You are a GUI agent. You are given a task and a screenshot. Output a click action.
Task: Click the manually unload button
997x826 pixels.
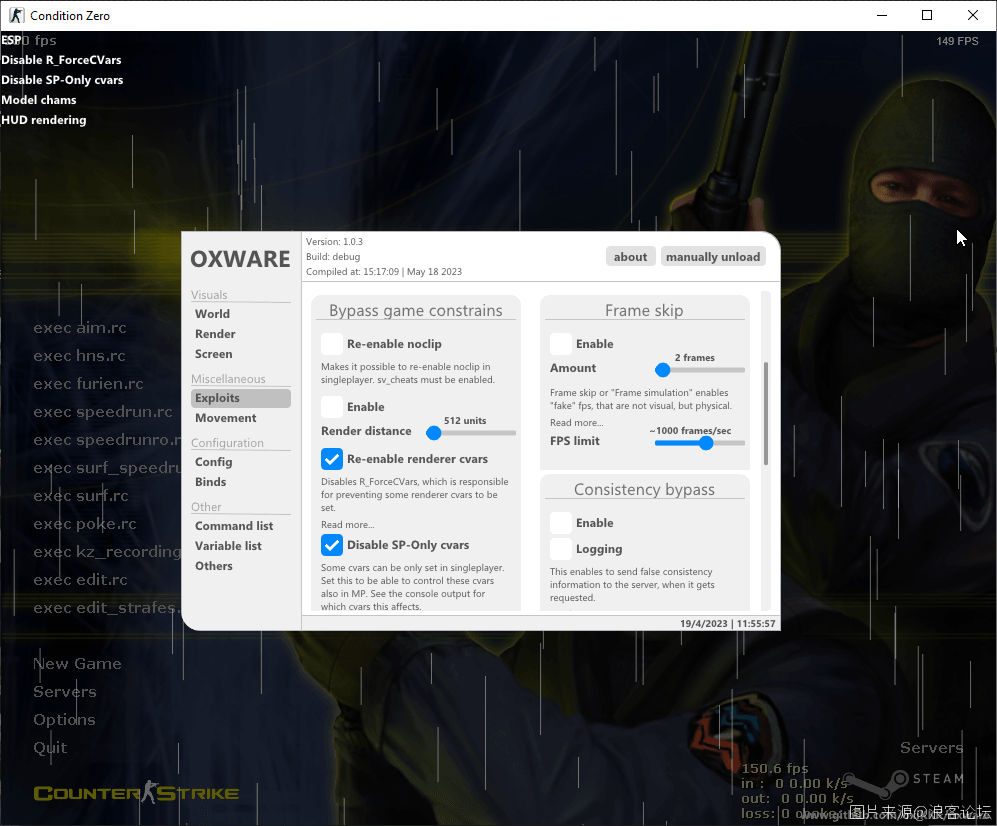click(713, 257)
